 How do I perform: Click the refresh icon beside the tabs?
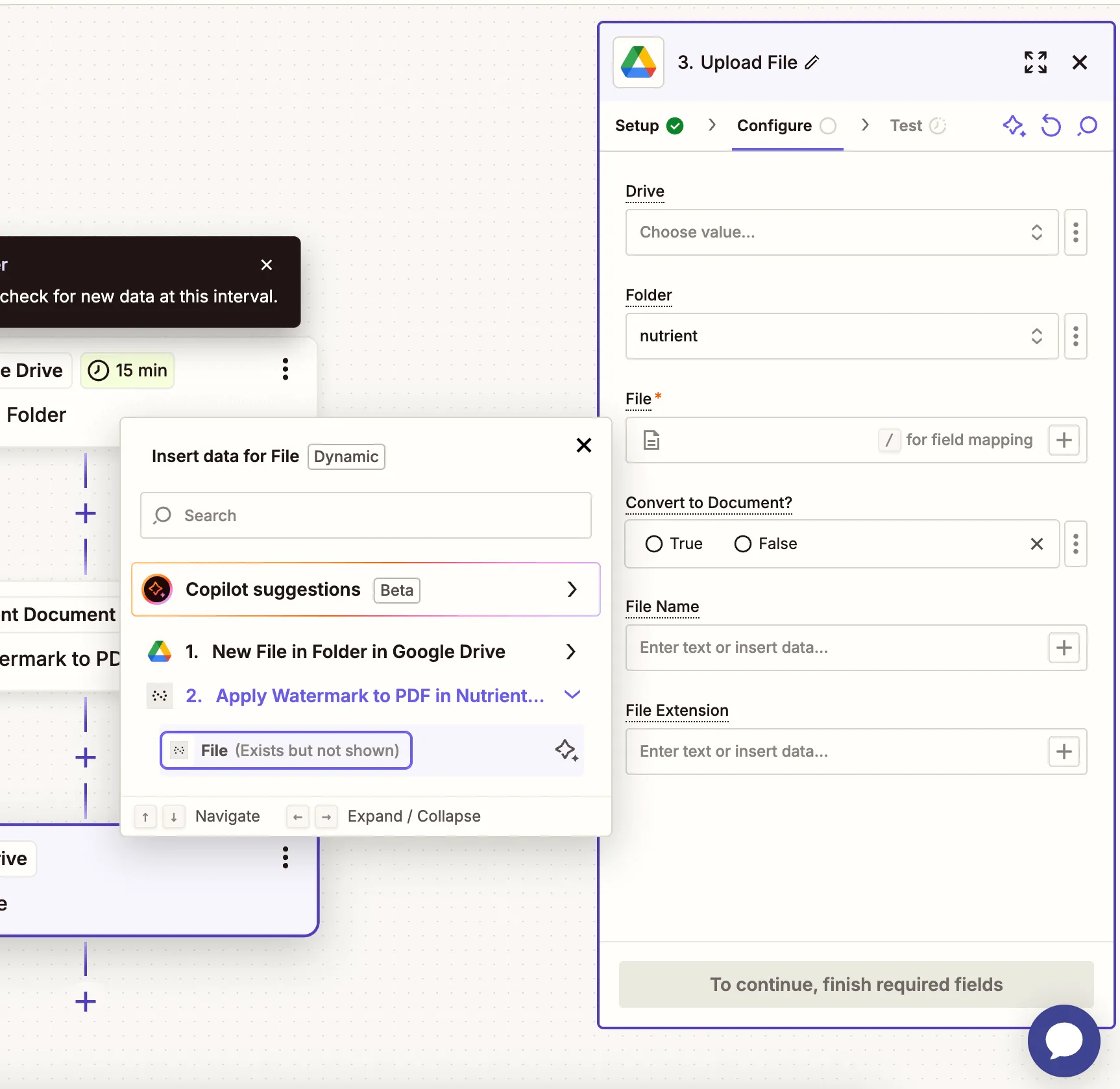[1051, 125]
